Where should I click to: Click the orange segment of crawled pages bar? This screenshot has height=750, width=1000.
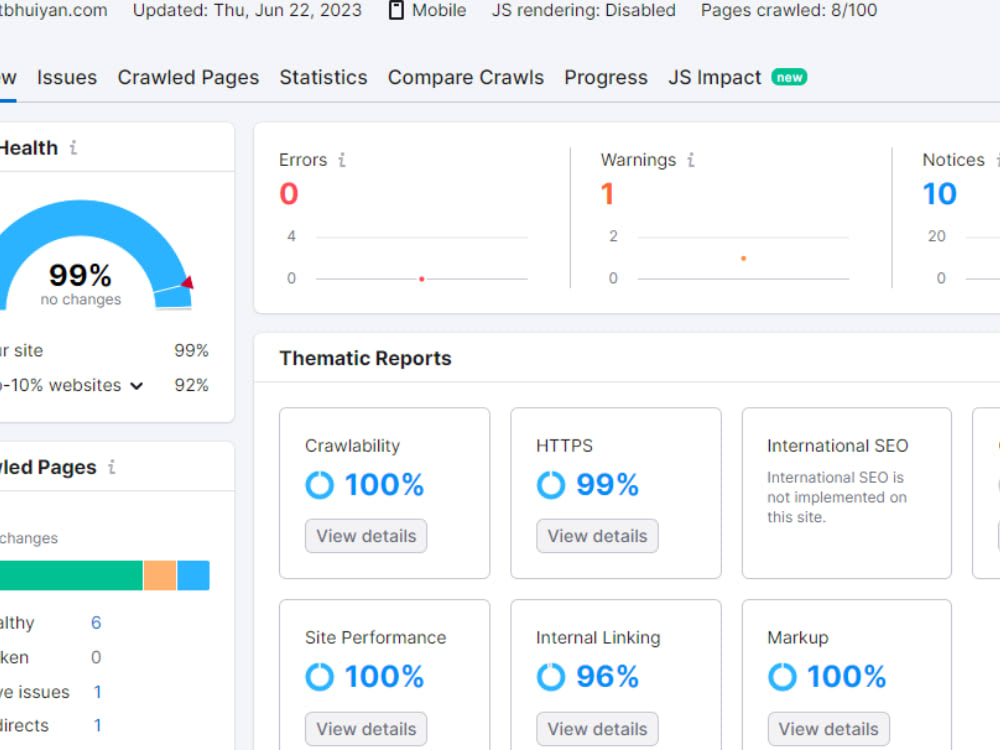pos(159,575)
